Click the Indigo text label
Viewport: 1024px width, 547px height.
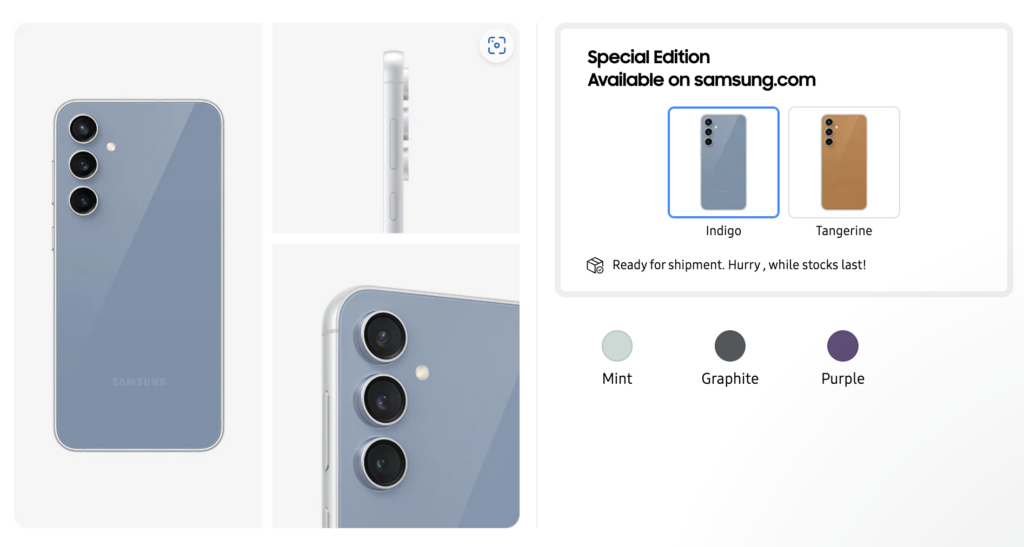[x=724, y=230]
